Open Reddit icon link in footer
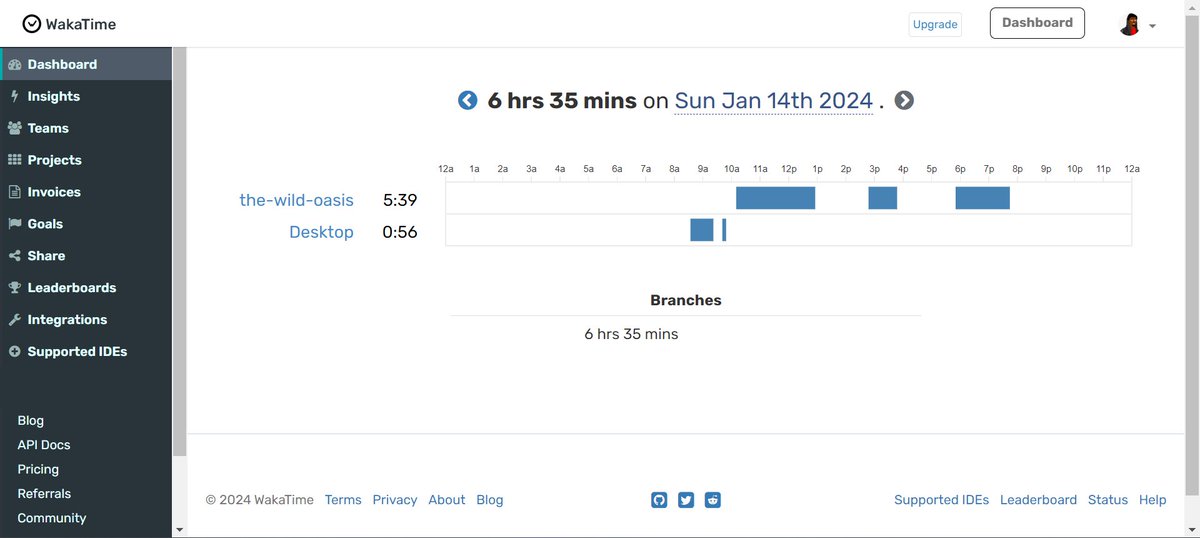Image resolution: width=1200 pixels, height=538 pixels. click(x=713, y=500)
